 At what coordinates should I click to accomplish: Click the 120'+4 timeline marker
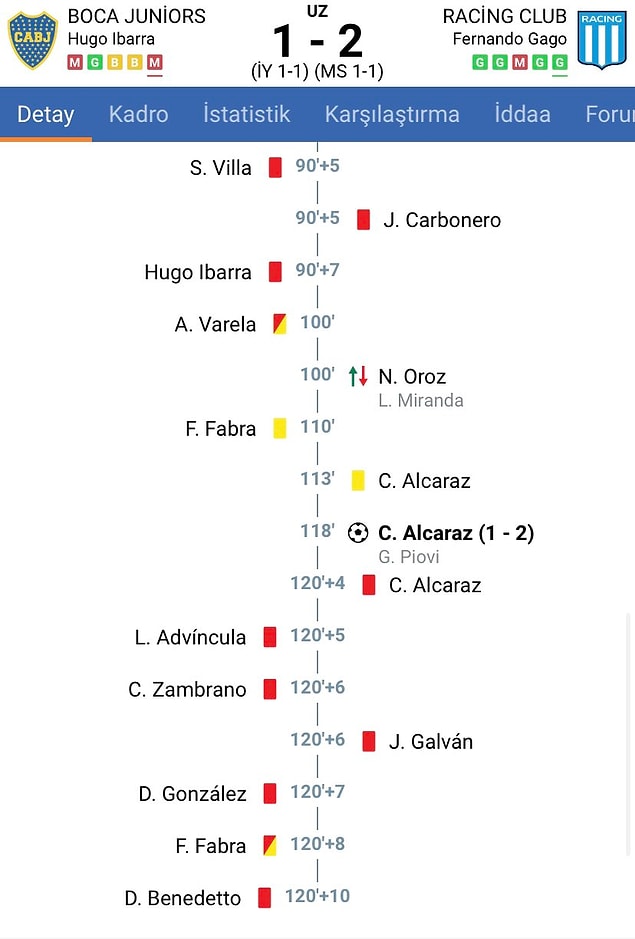tap(318, 583)
